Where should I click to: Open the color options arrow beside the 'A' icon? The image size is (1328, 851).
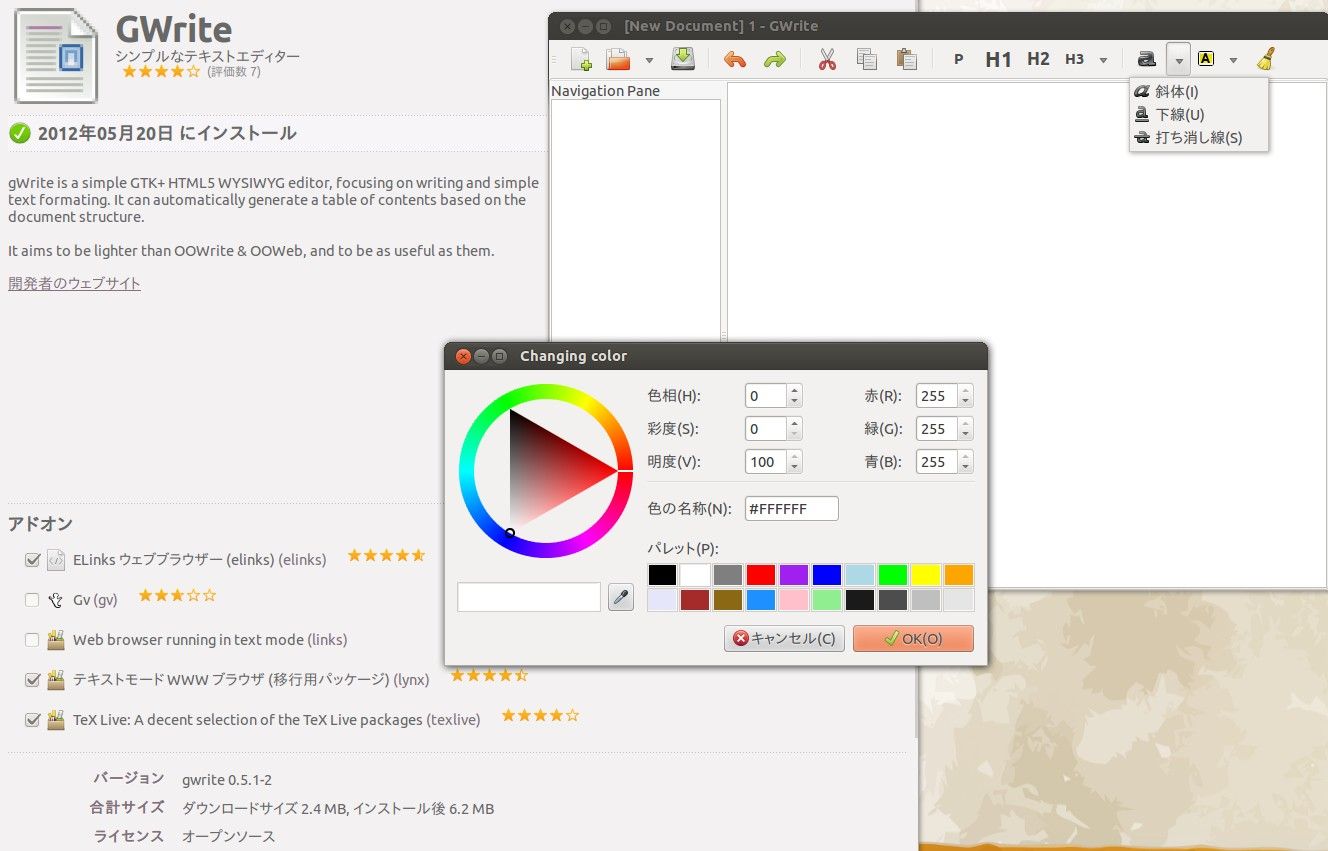(1233, 60)
